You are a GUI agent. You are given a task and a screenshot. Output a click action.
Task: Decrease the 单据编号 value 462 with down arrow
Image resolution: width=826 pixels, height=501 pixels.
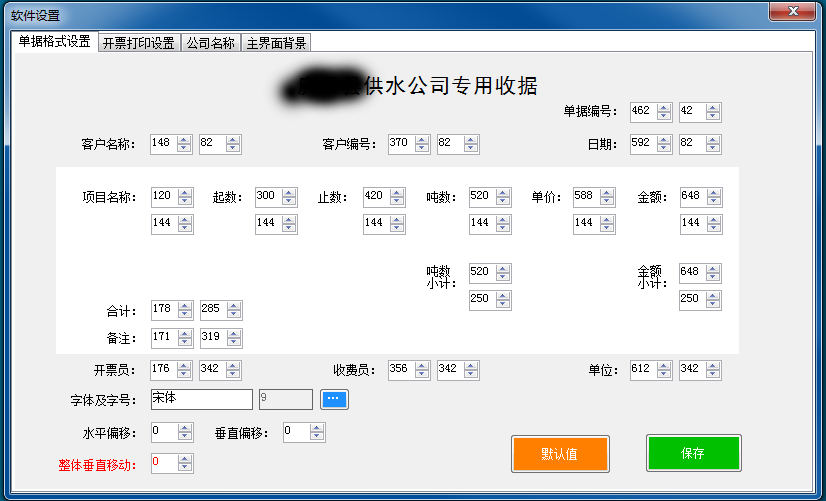pyautogui.click(x=664, y=116)
